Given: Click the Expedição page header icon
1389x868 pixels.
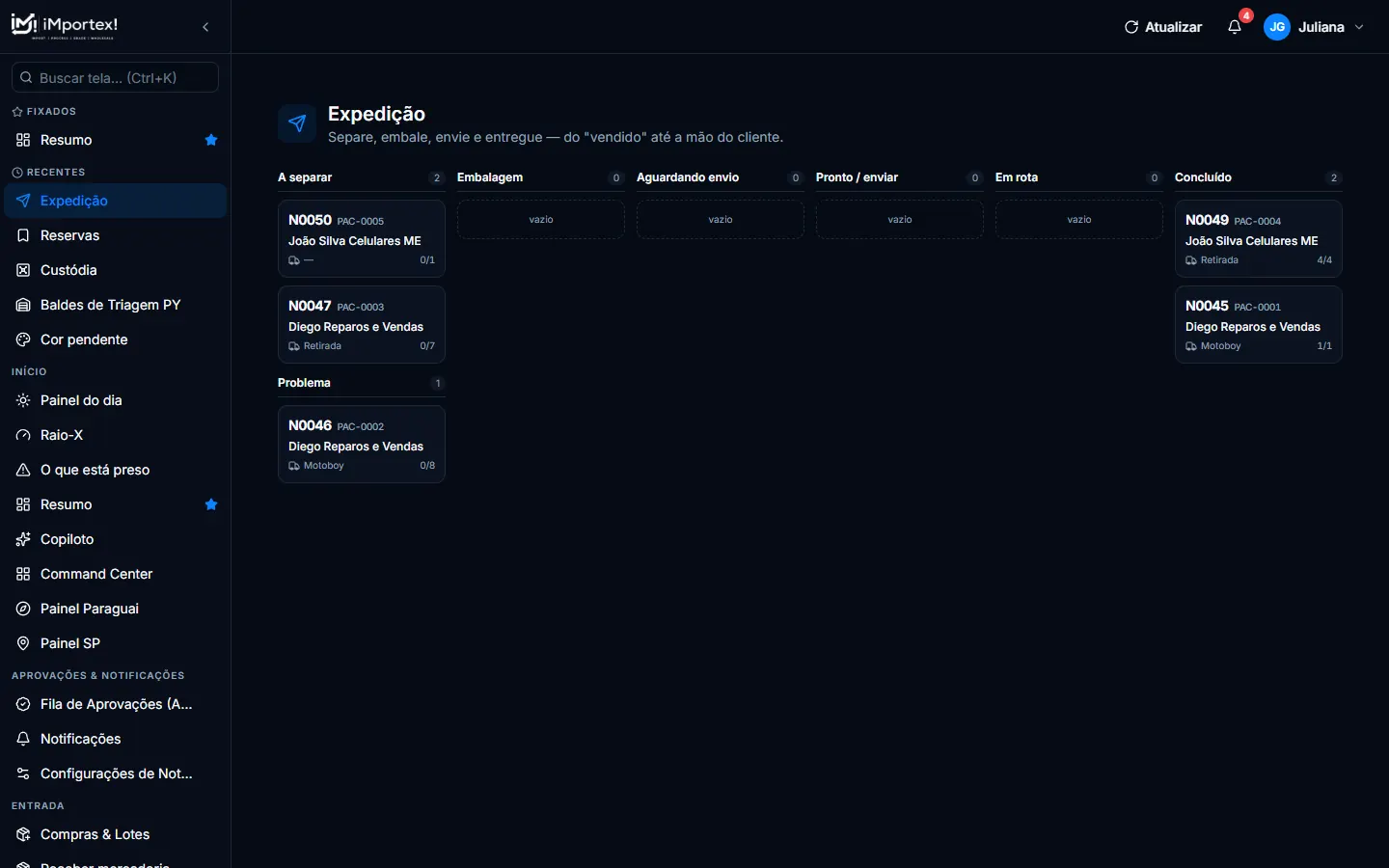Looking at the screenshot, I should 297,123.
